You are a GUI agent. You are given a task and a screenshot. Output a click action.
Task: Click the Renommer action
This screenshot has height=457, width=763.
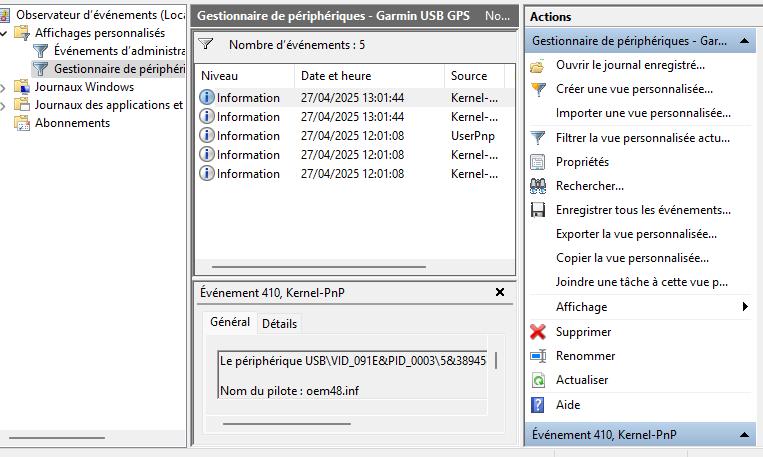[585, 356]
